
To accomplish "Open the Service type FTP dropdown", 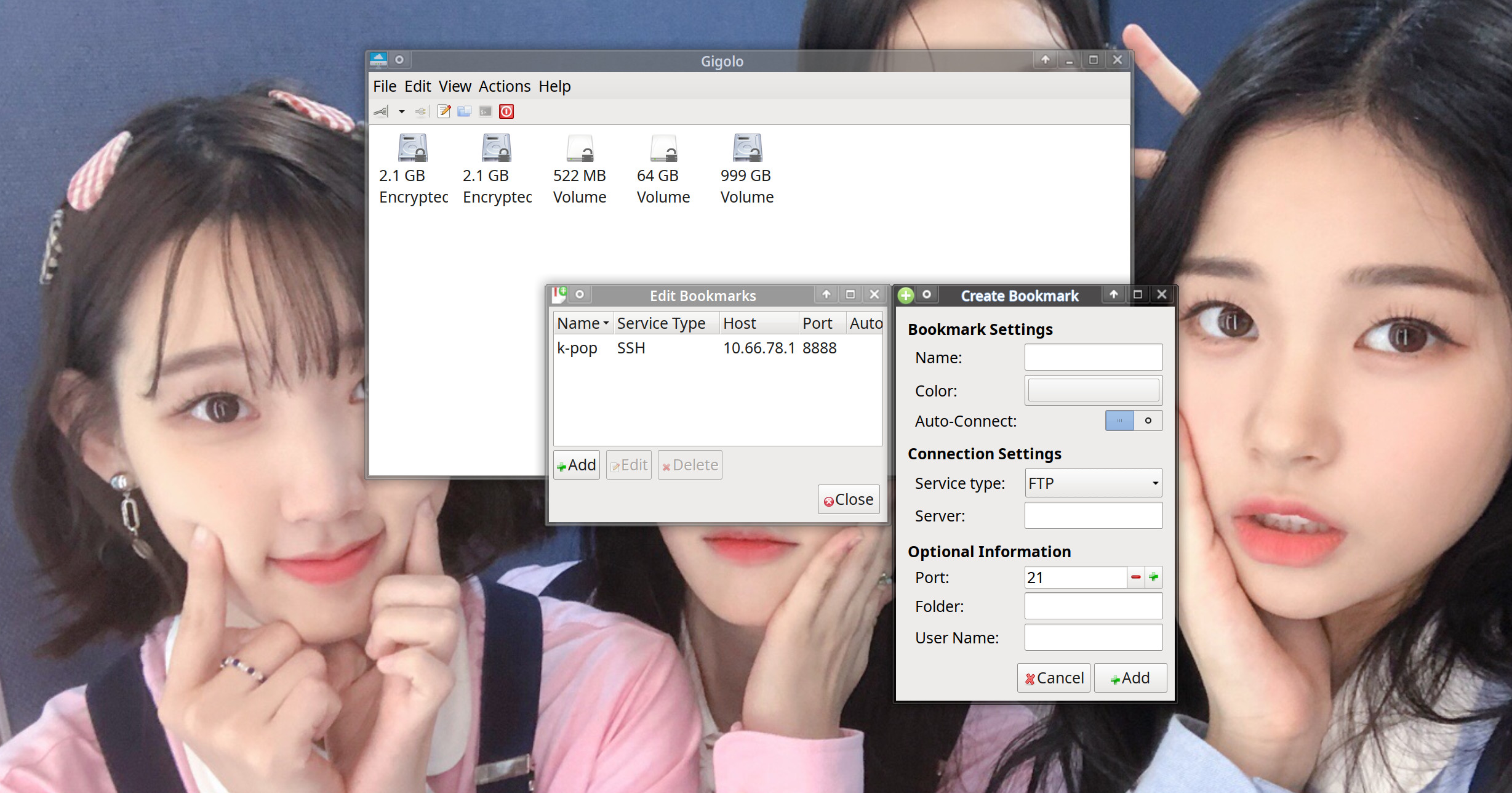I will 1094,483.
